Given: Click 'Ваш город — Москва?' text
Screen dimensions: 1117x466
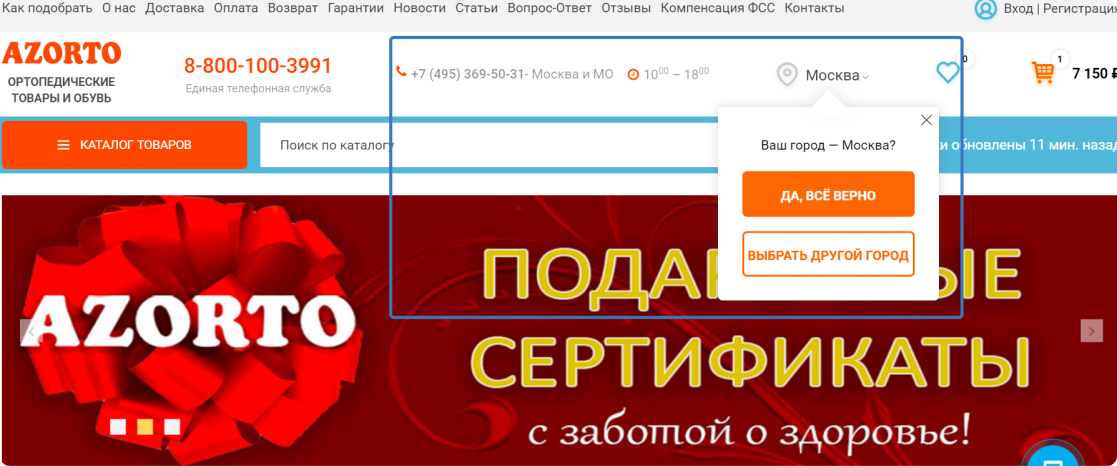Looking at the screenshot, I should point(828,145).
